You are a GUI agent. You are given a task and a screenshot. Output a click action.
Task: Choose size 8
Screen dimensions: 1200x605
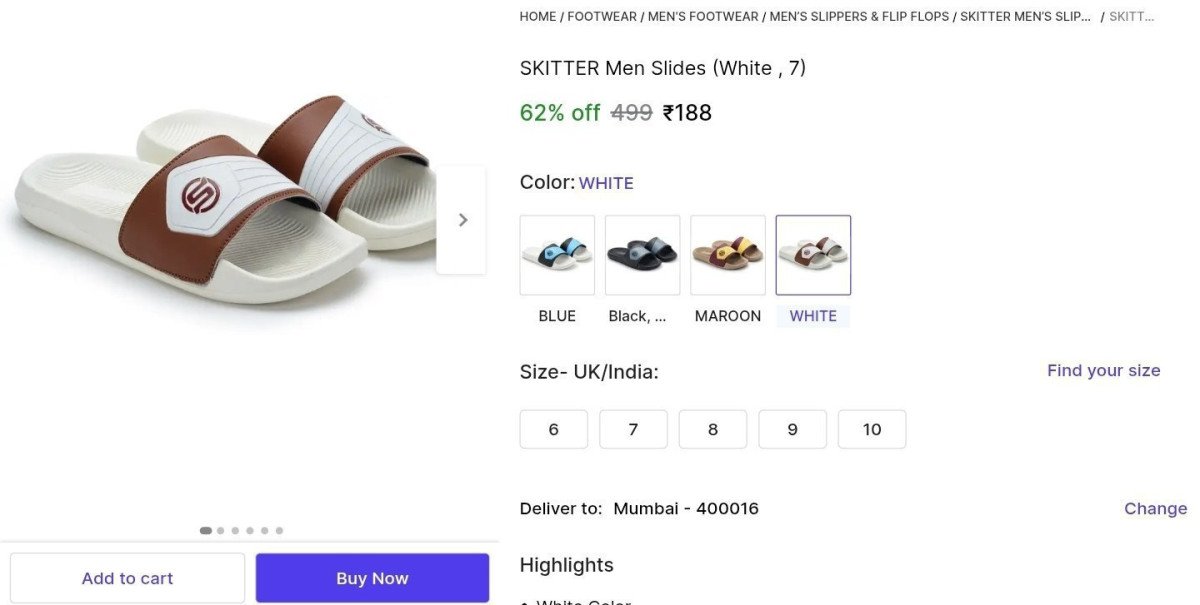713,429
